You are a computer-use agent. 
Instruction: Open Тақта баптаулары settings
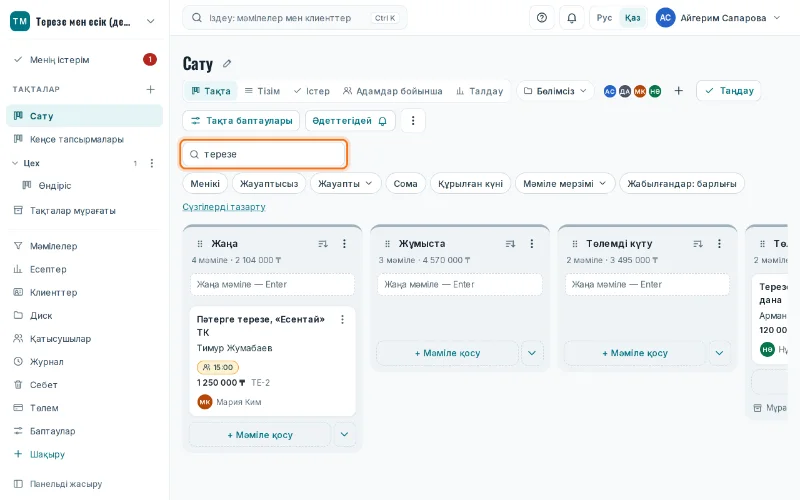[x=241, y=121]
